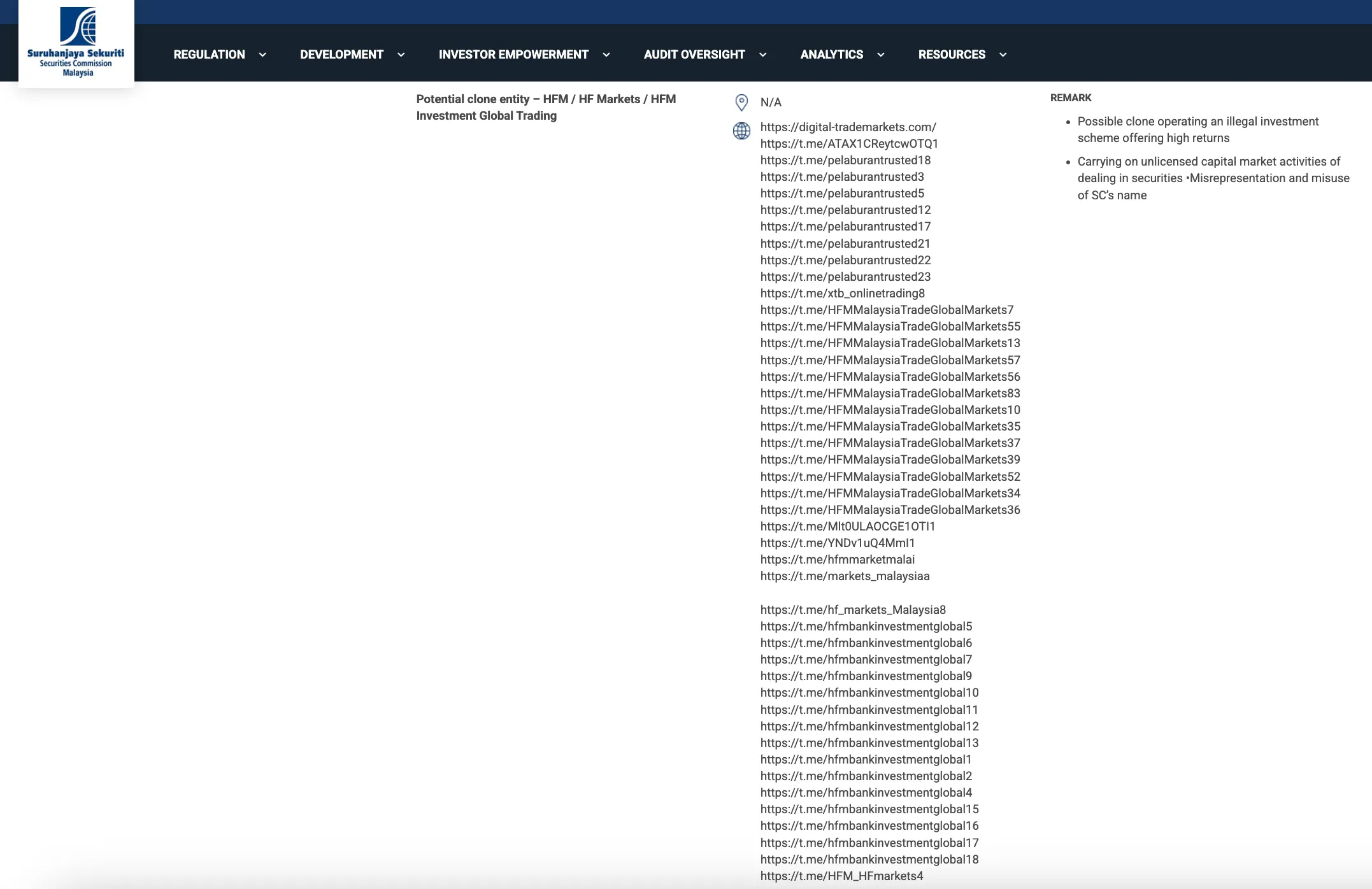The width and height of the screenshot is (1372, 889).
Task: Select the hfmbankinvestmentglobal12 URL
Action: pos(869,727)
